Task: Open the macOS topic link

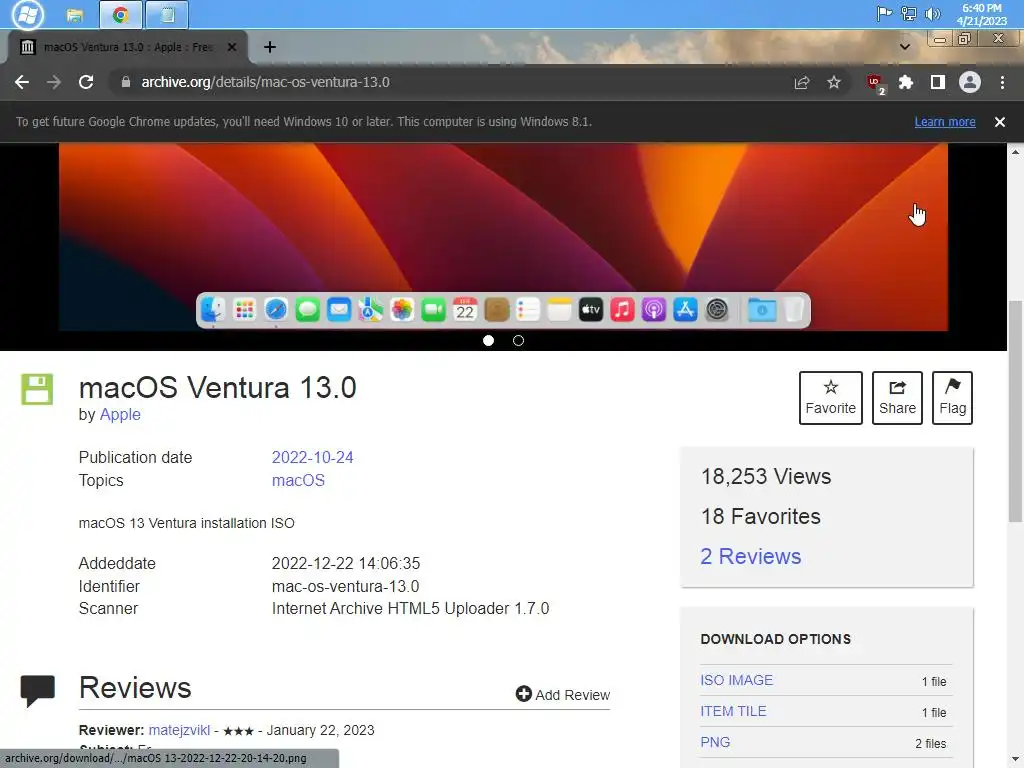Action: point(298,480)
